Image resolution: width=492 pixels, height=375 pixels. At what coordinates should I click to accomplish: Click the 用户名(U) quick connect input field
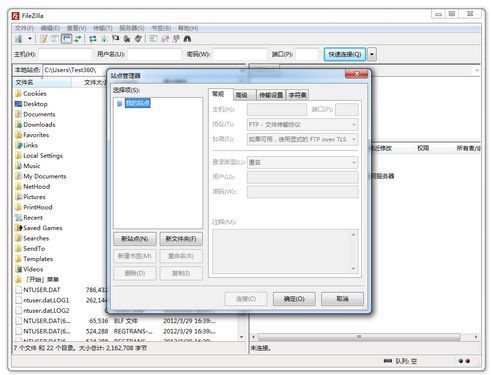click(154, 54)
